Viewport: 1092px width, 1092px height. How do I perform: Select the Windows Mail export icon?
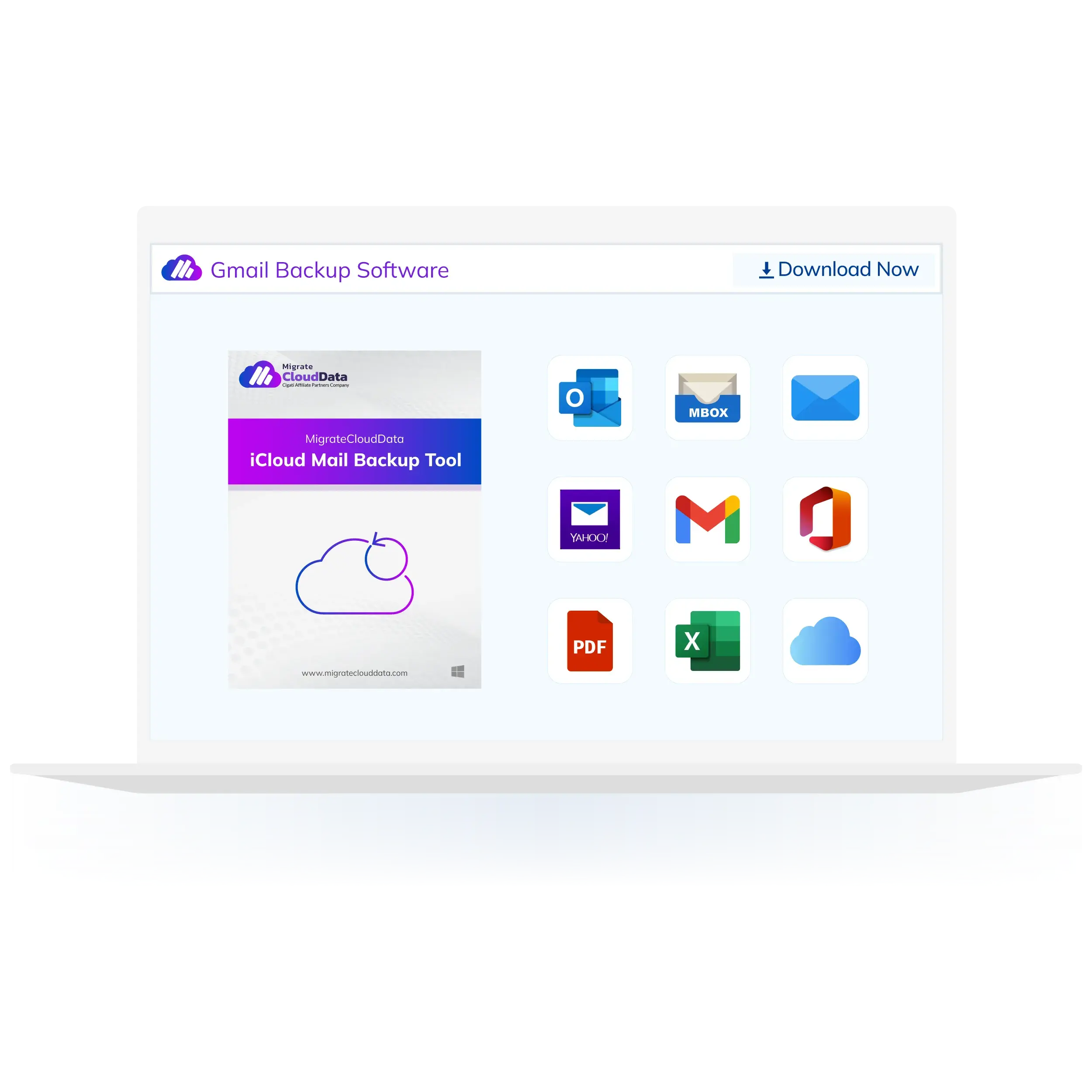point(826,398)
